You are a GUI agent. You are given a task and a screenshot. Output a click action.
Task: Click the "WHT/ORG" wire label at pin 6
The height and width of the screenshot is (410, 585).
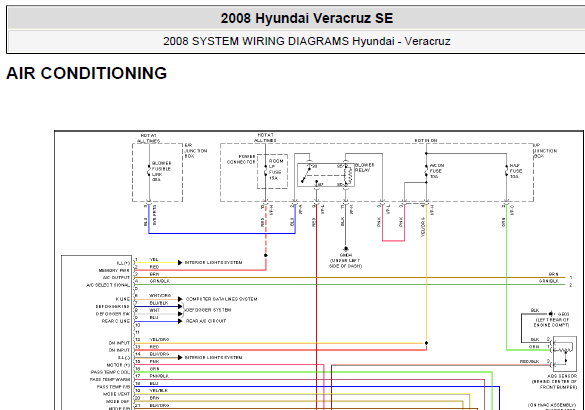coord(160,295)
